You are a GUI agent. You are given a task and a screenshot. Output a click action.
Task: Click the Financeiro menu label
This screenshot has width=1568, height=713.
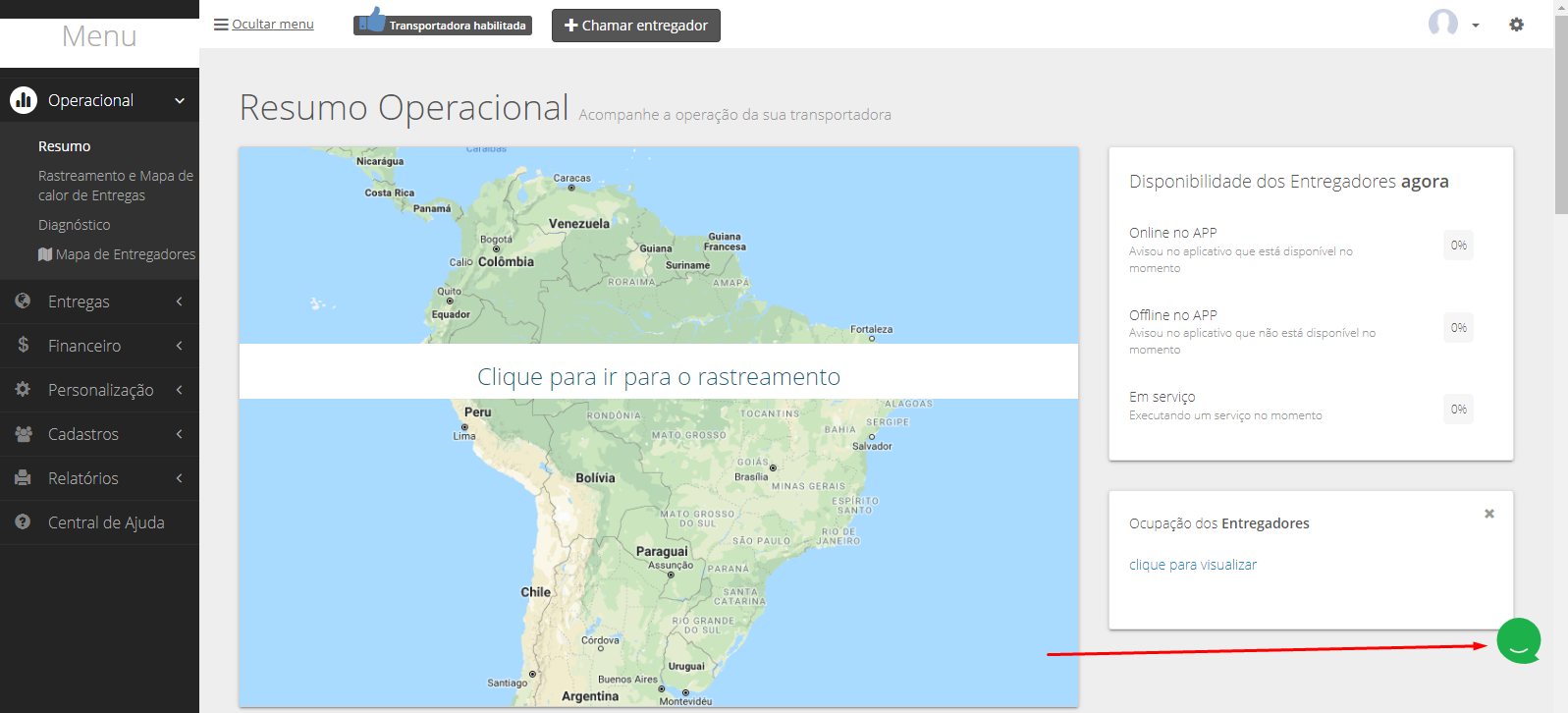pyautogui.click(x=84, y=346)
